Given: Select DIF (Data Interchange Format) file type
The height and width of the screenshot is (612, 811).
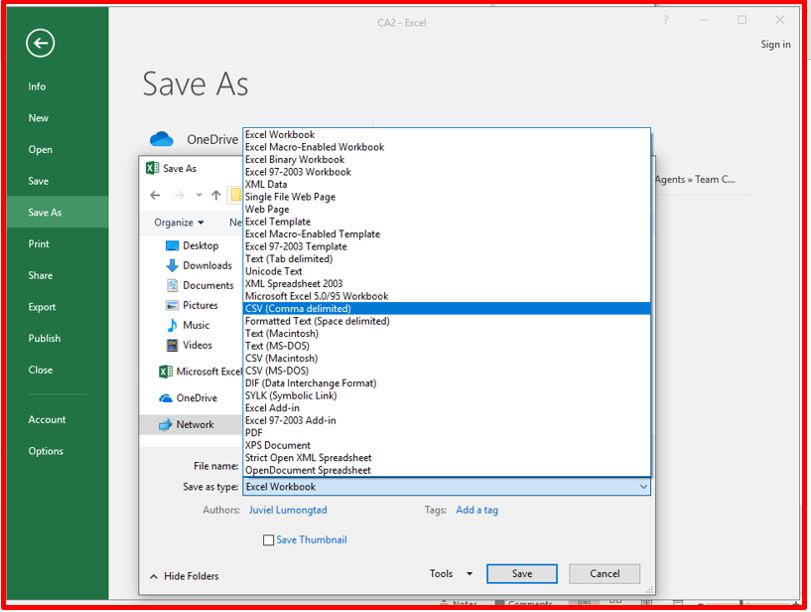Looking at the screenshot, I should coord(447,383).
